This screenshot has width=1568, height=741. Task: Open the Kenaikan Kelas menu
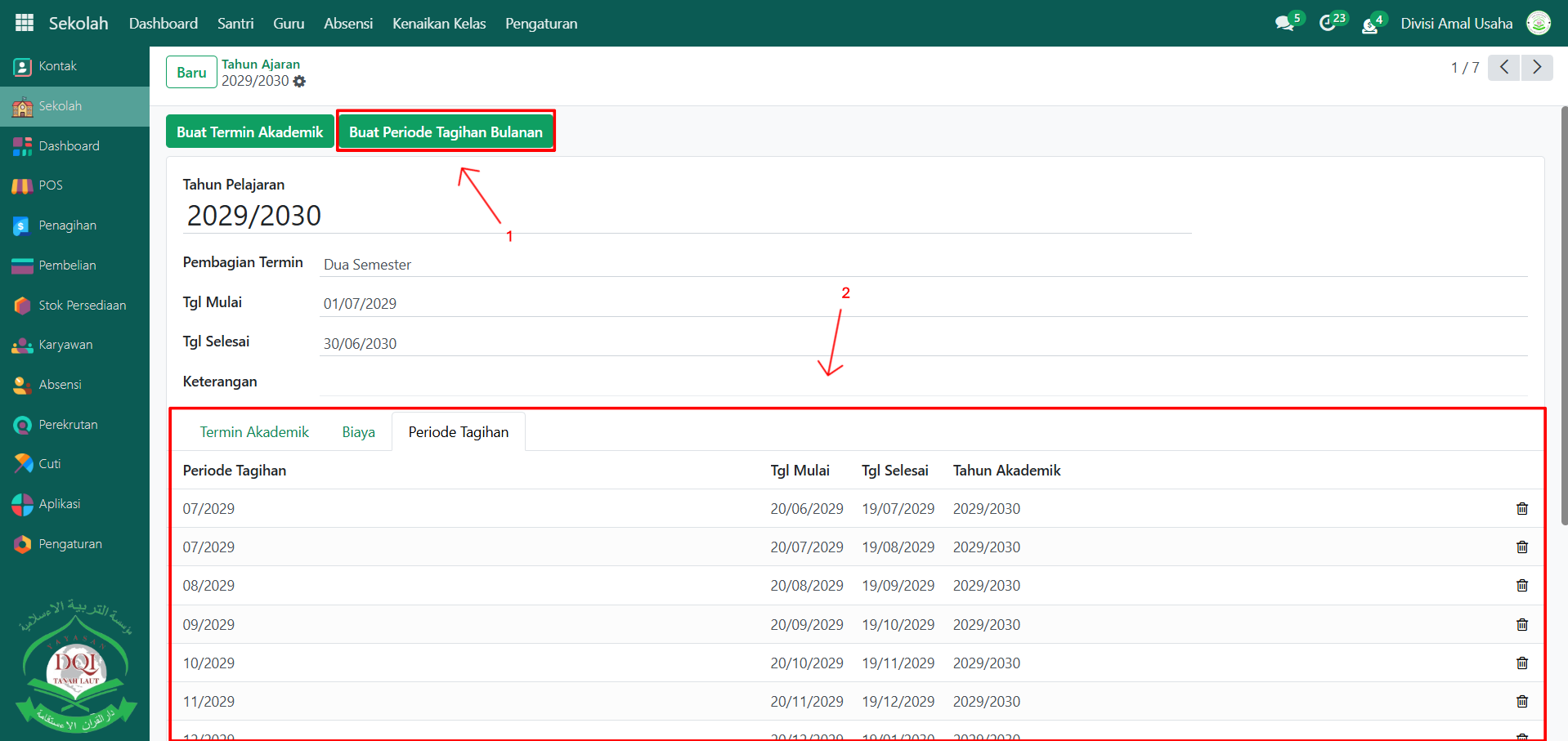coord(438,24)
